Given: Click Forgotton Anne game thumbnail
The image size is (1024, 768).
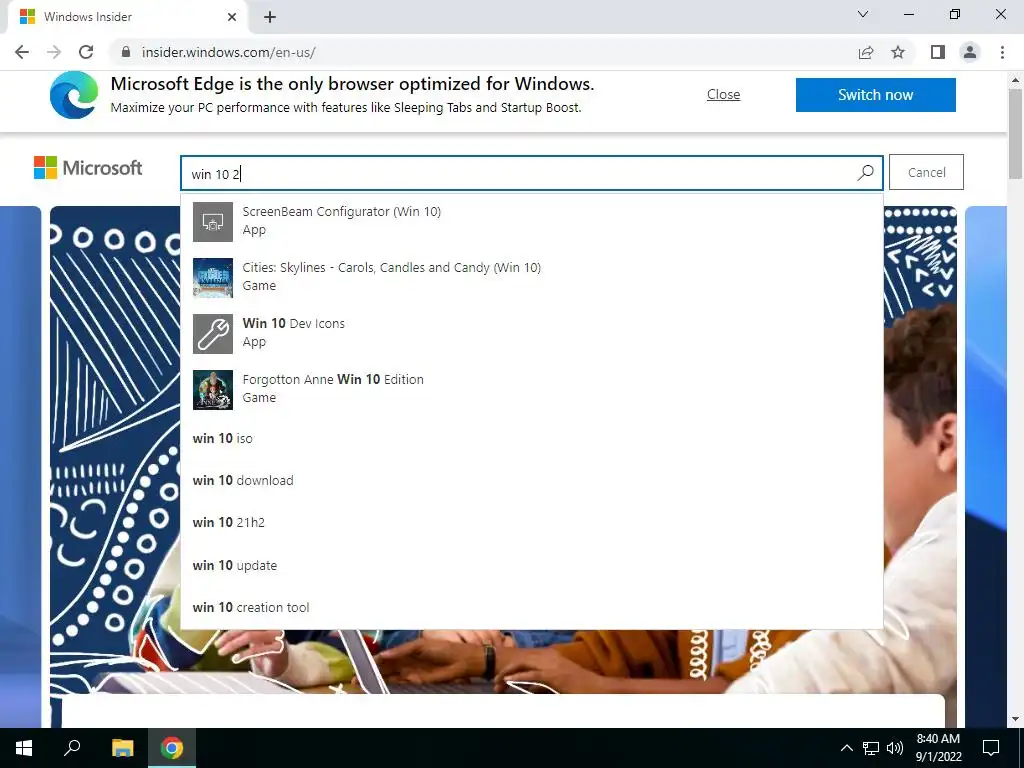Looking at the screenshot, I should pyautogui.click(x=213, y=390).
